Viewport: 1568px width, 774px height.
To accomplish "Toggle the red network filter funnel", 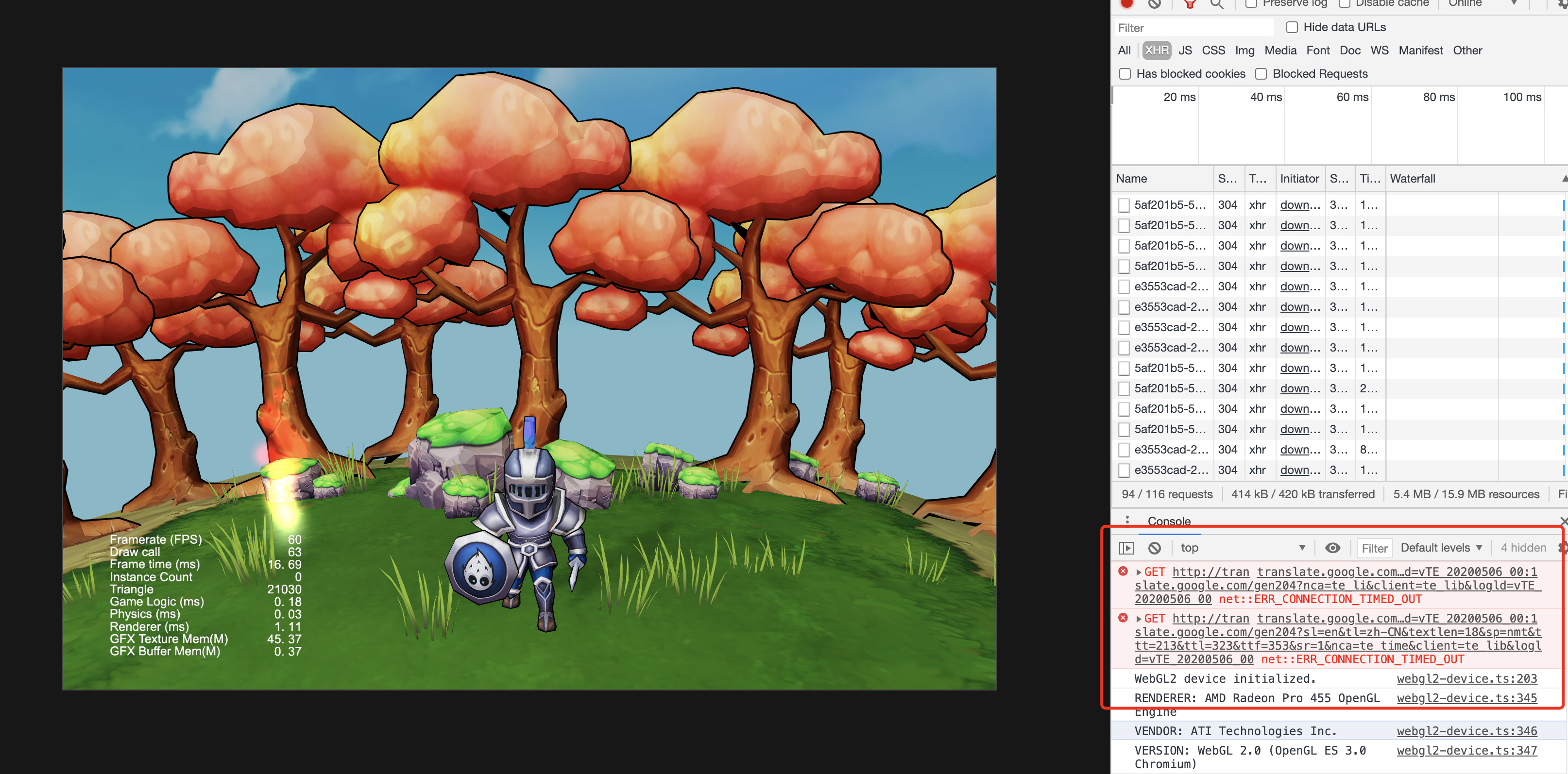I will pyautogui.click(x=1190, y=3).
